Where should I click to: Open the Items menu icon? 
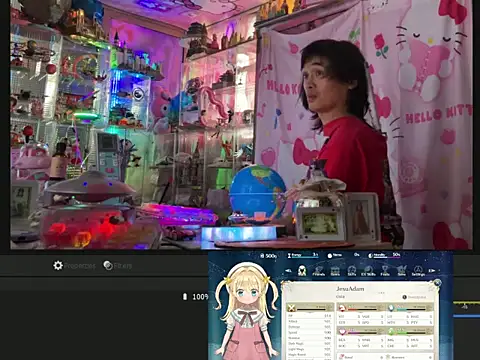(335, 271)
